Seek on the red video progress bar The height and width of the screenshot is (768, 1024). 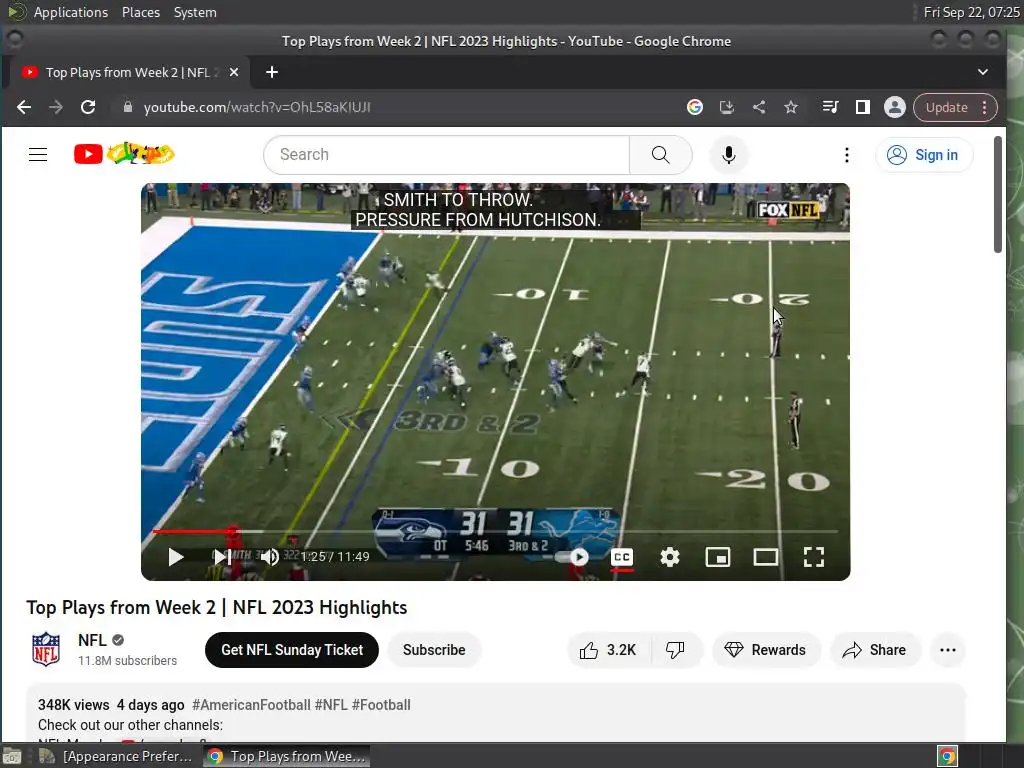pos(495,532)
